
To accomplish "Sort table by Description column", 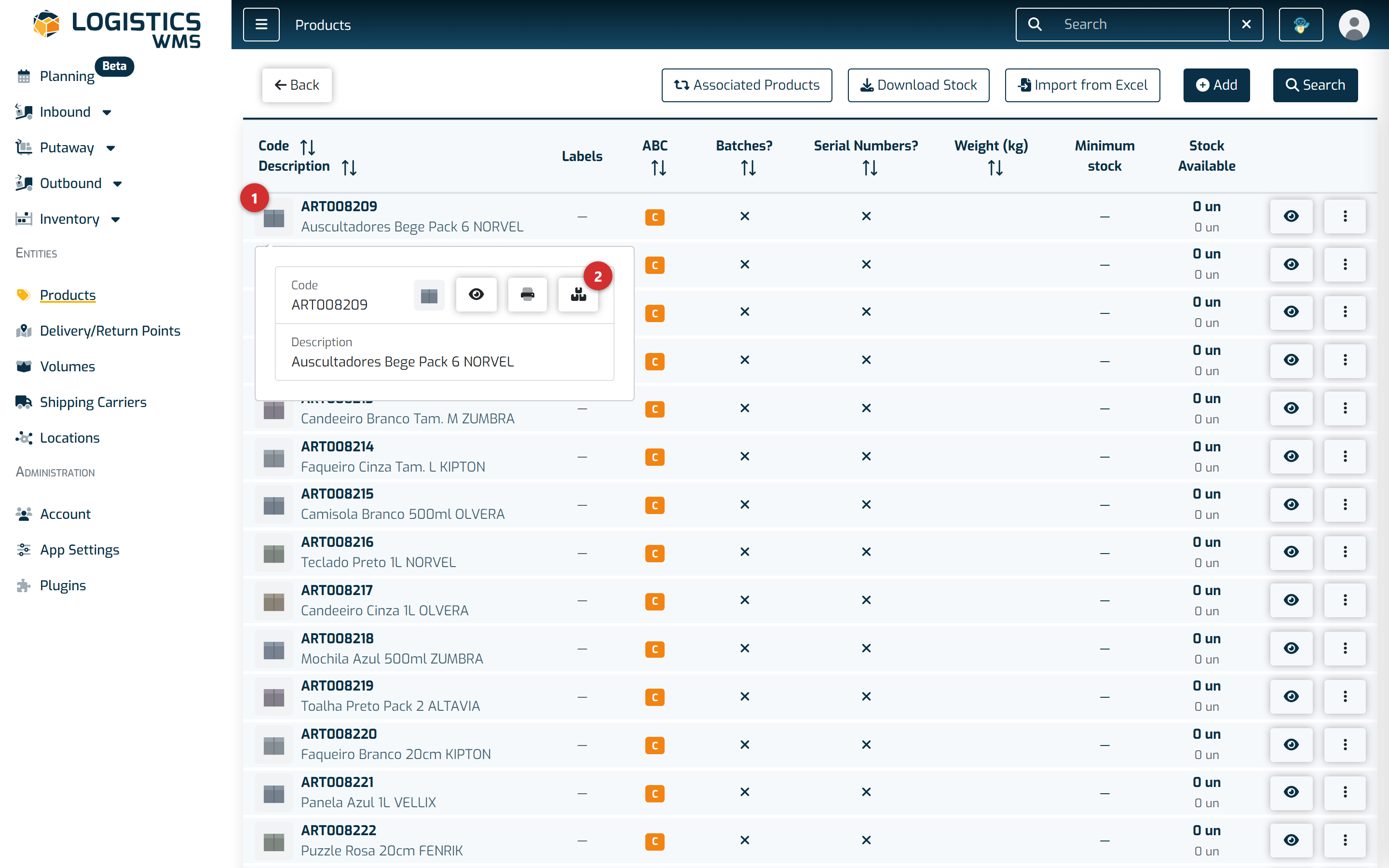I will coord(349,168).
